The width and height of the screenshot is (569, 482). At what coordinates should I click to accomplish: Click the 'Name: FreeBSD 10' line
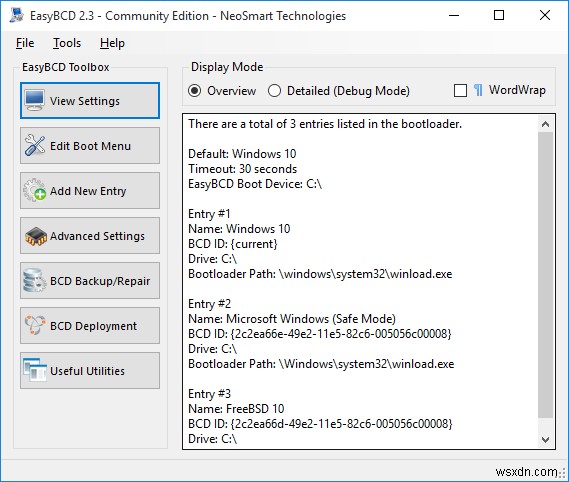(236, 409)
